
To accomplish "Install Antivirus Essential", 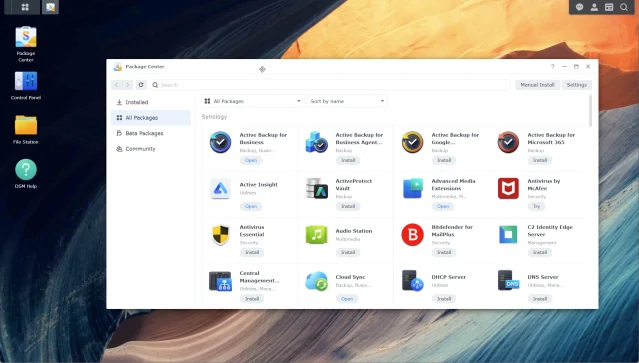I will point(252,252).
